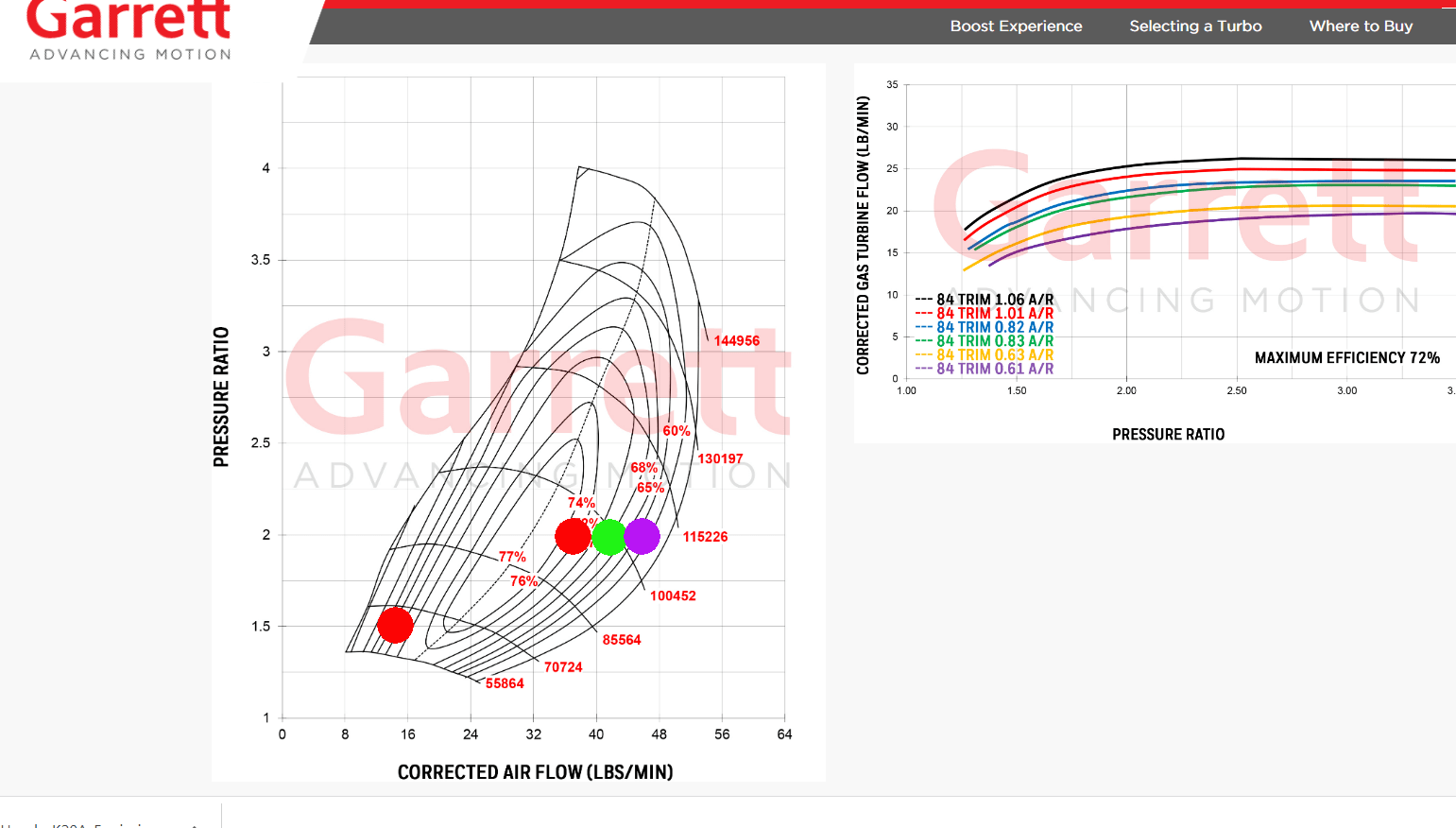
Task: Expand the engine selection caret at bottom left
Action: point(195,824)
